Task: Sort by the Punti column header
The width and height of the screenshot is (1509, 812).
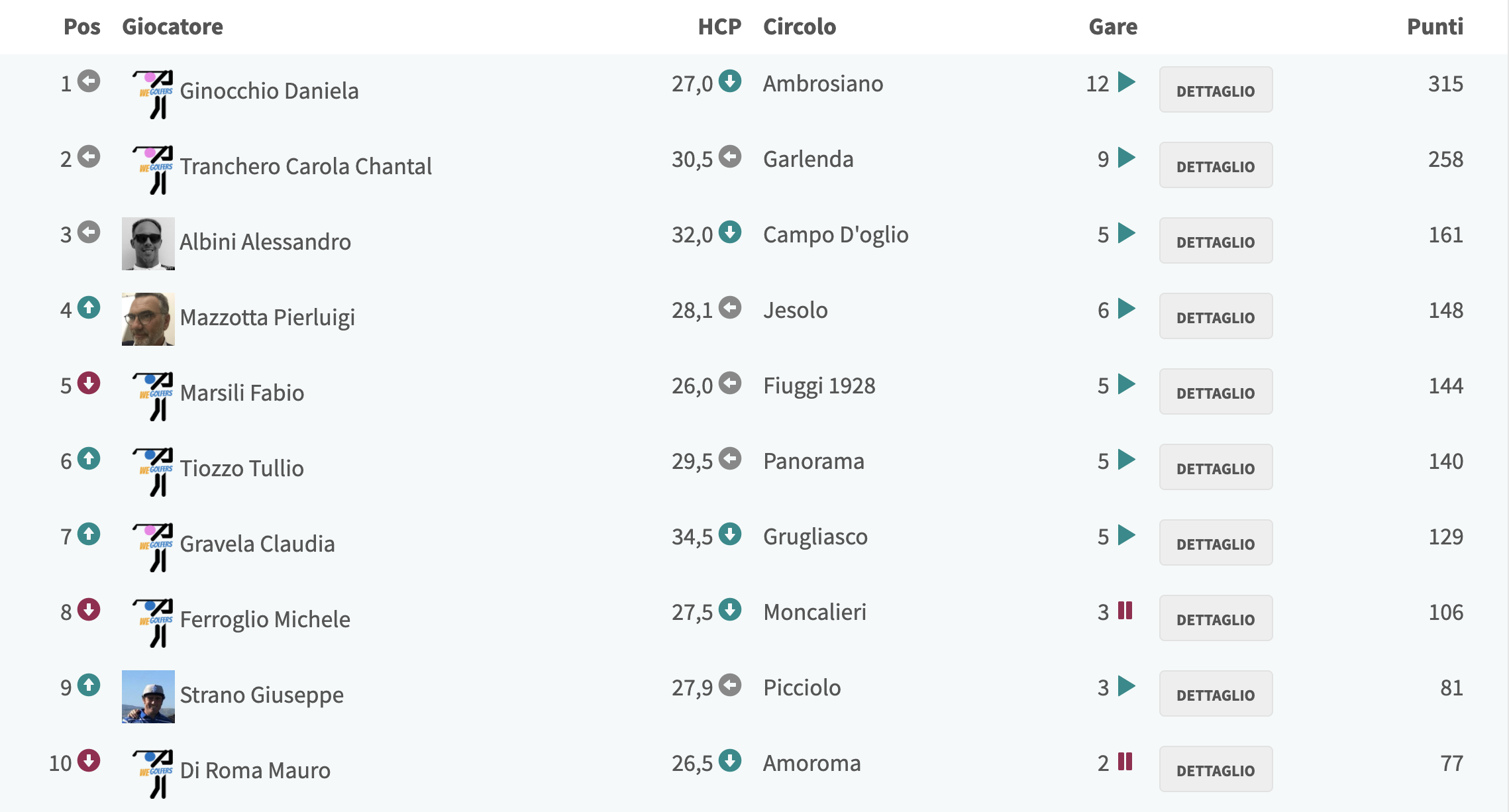Action: pyautogui.click(x=1435, y=26)
